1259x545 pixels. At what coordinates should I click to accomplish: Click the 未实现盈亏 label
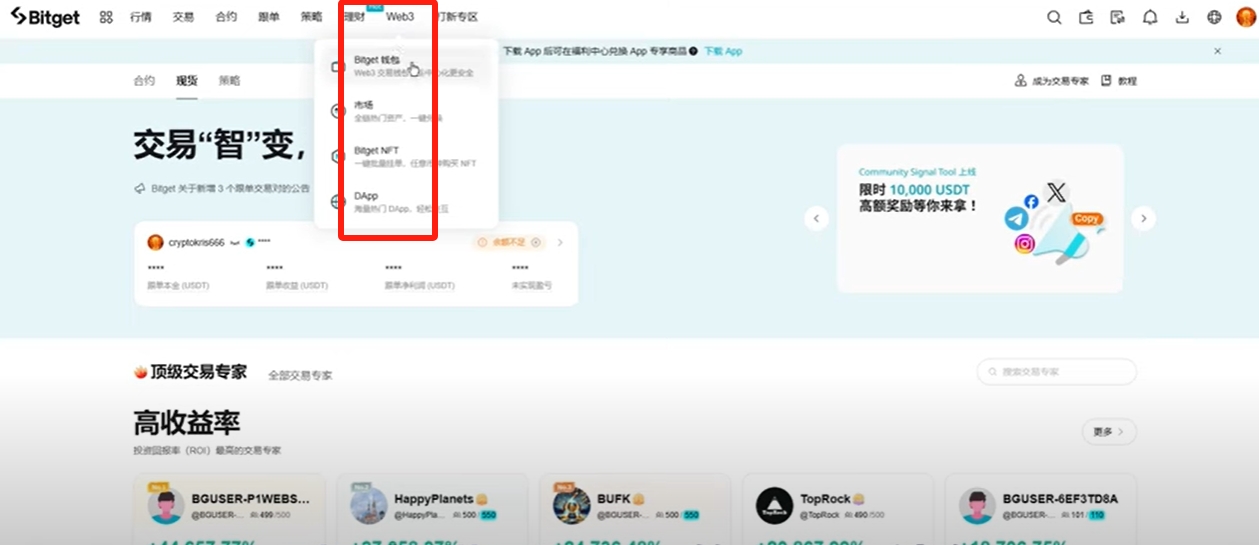[x=531, y=286]
